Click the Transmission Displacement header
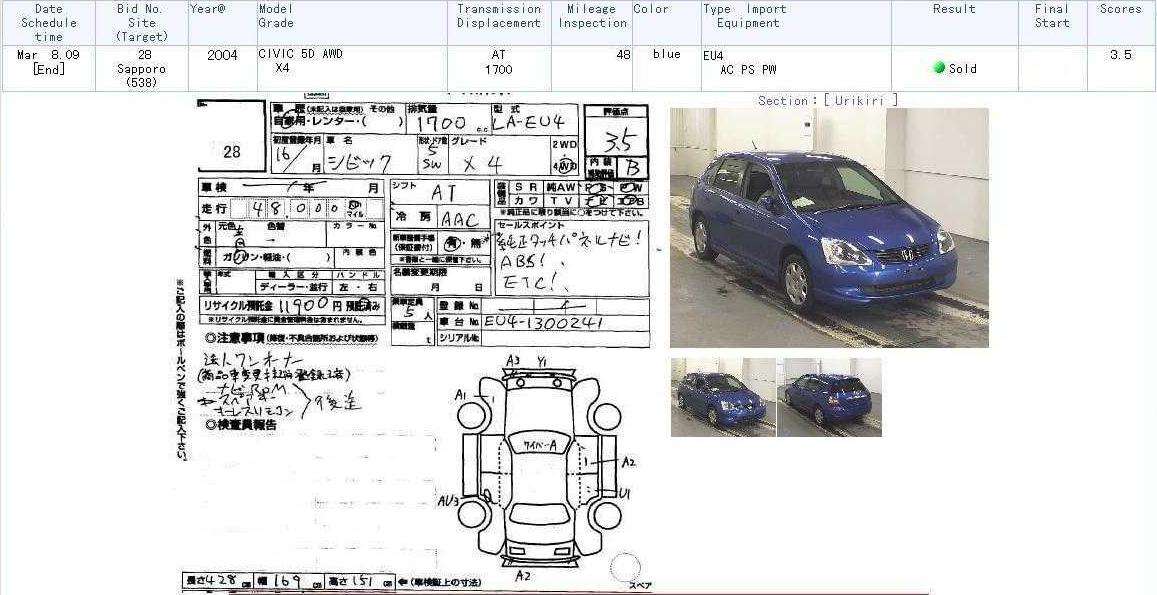Image resolution: width=1157 pixels, height=595 pixels. 499,23
